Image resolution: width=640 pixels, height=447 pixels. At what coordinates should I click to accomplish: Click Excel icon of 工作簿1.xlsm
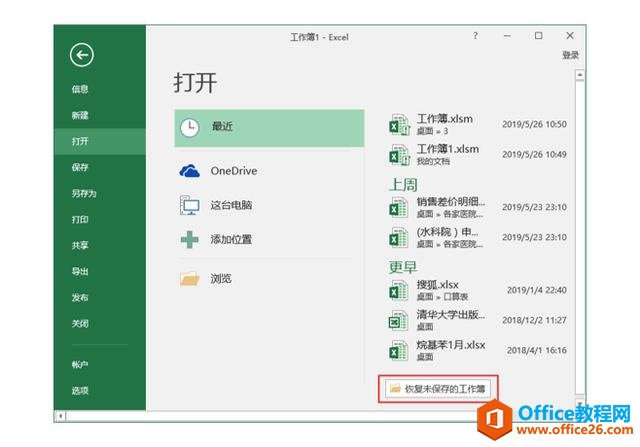399,155
